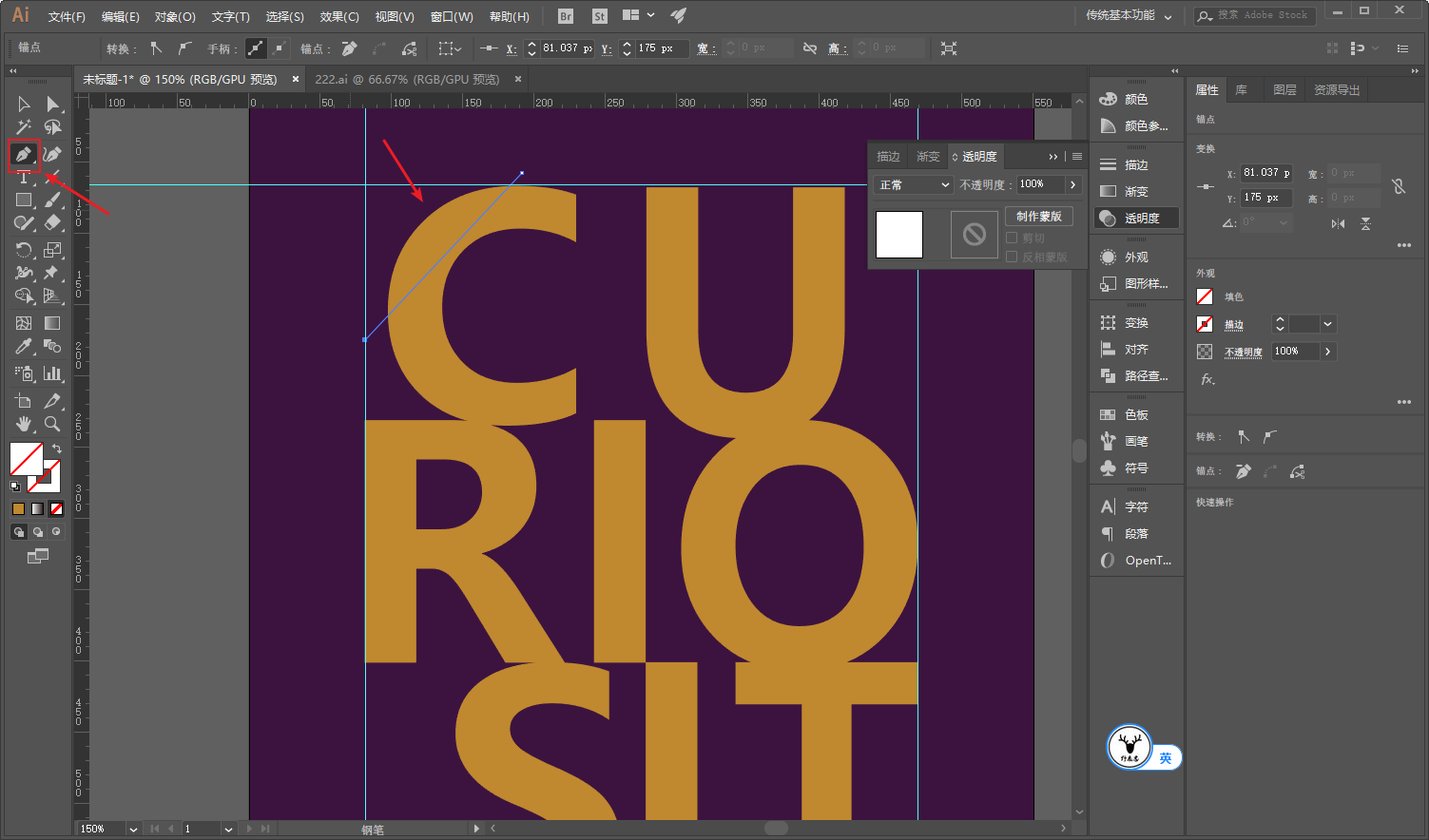Click the 描边 stroke swatch in Properties

tap(1205, 324)
